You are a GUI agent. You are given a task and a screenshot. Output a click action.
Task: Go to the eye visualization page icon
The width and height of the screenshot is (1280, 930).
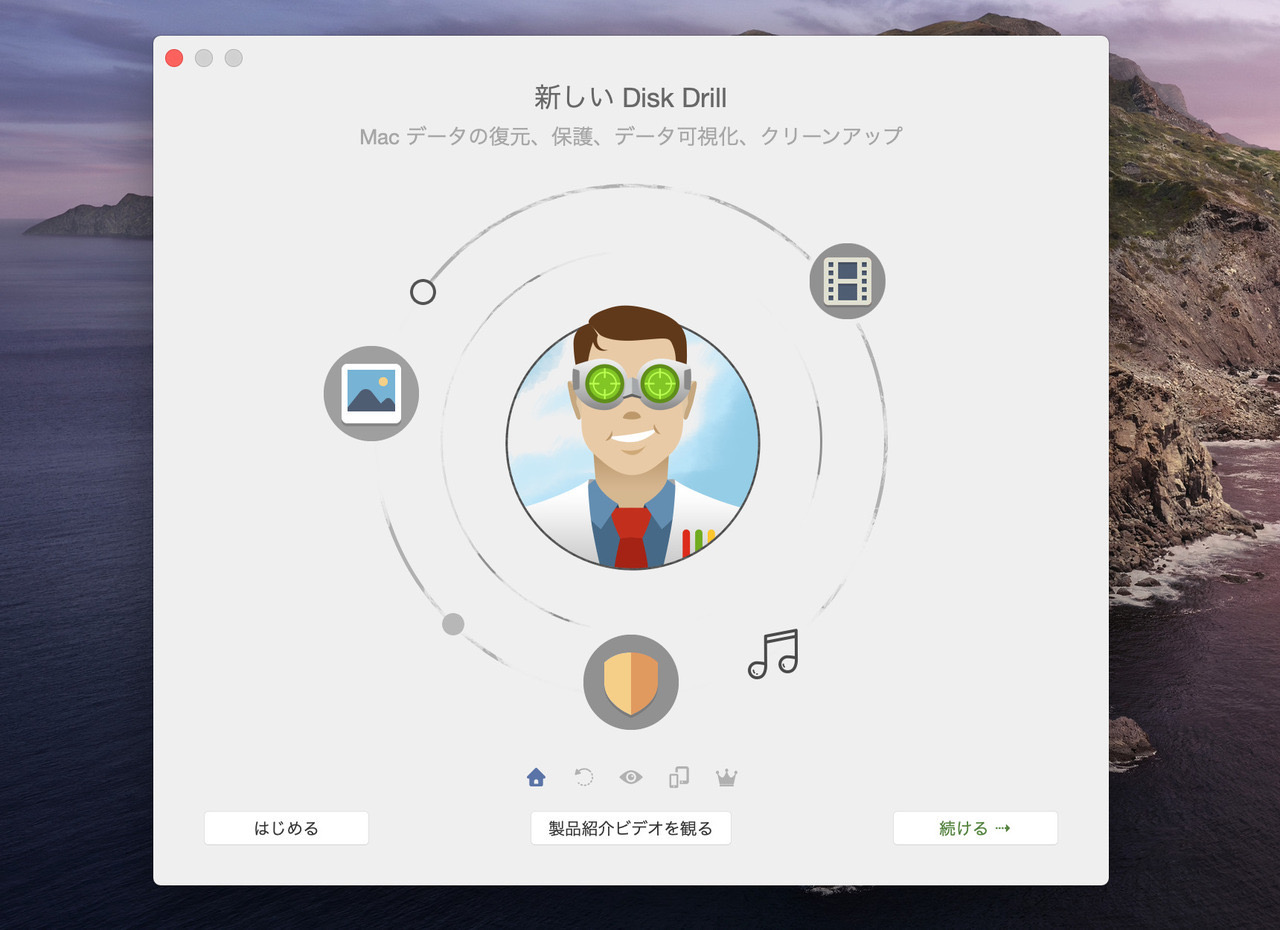pos(631,777)
